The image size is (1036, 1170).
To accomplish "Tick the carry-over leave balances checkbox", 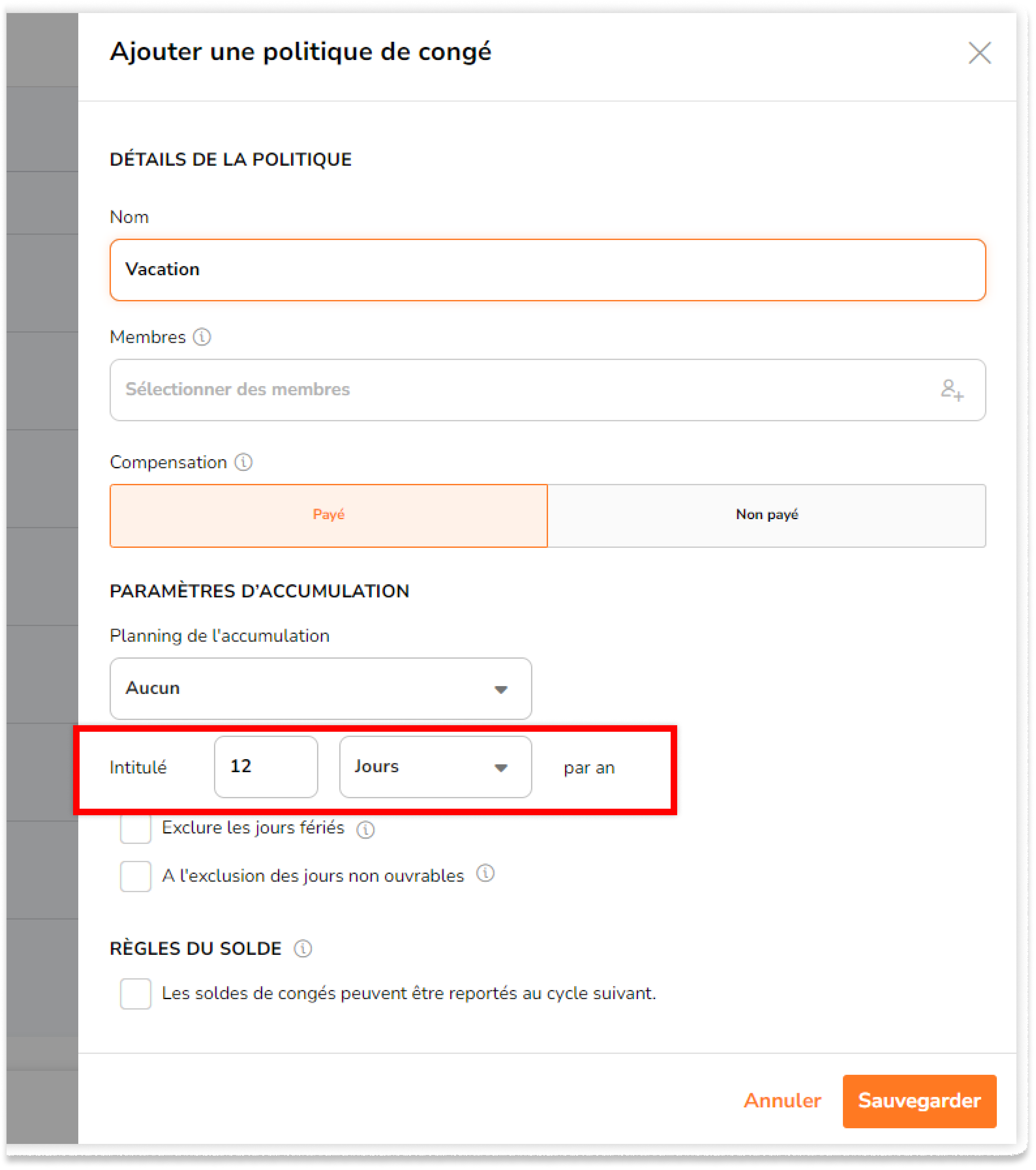I will point(136,993).
